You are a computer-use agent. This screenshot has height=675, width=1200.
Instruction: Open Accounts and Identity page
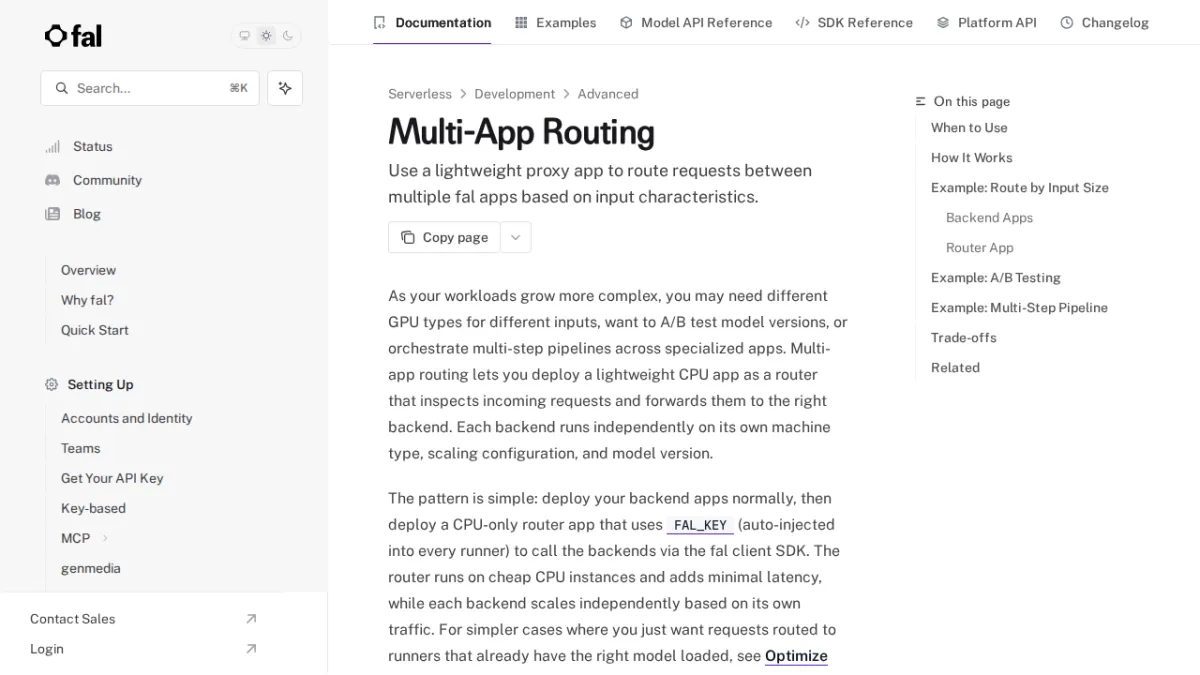click(x=126, y=418)
